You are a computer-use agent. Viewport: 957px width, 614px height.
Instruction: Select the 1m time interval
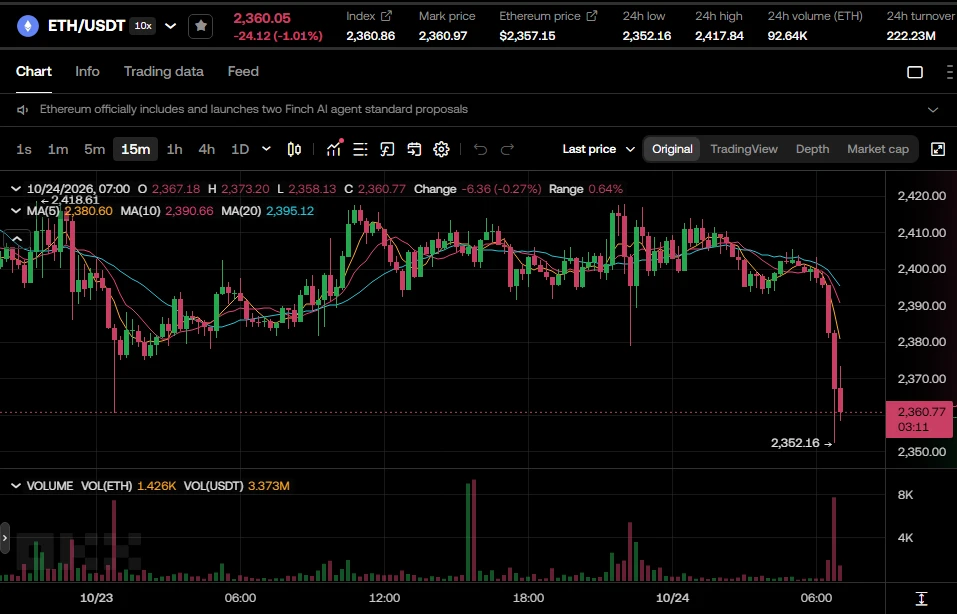point(58,149)
